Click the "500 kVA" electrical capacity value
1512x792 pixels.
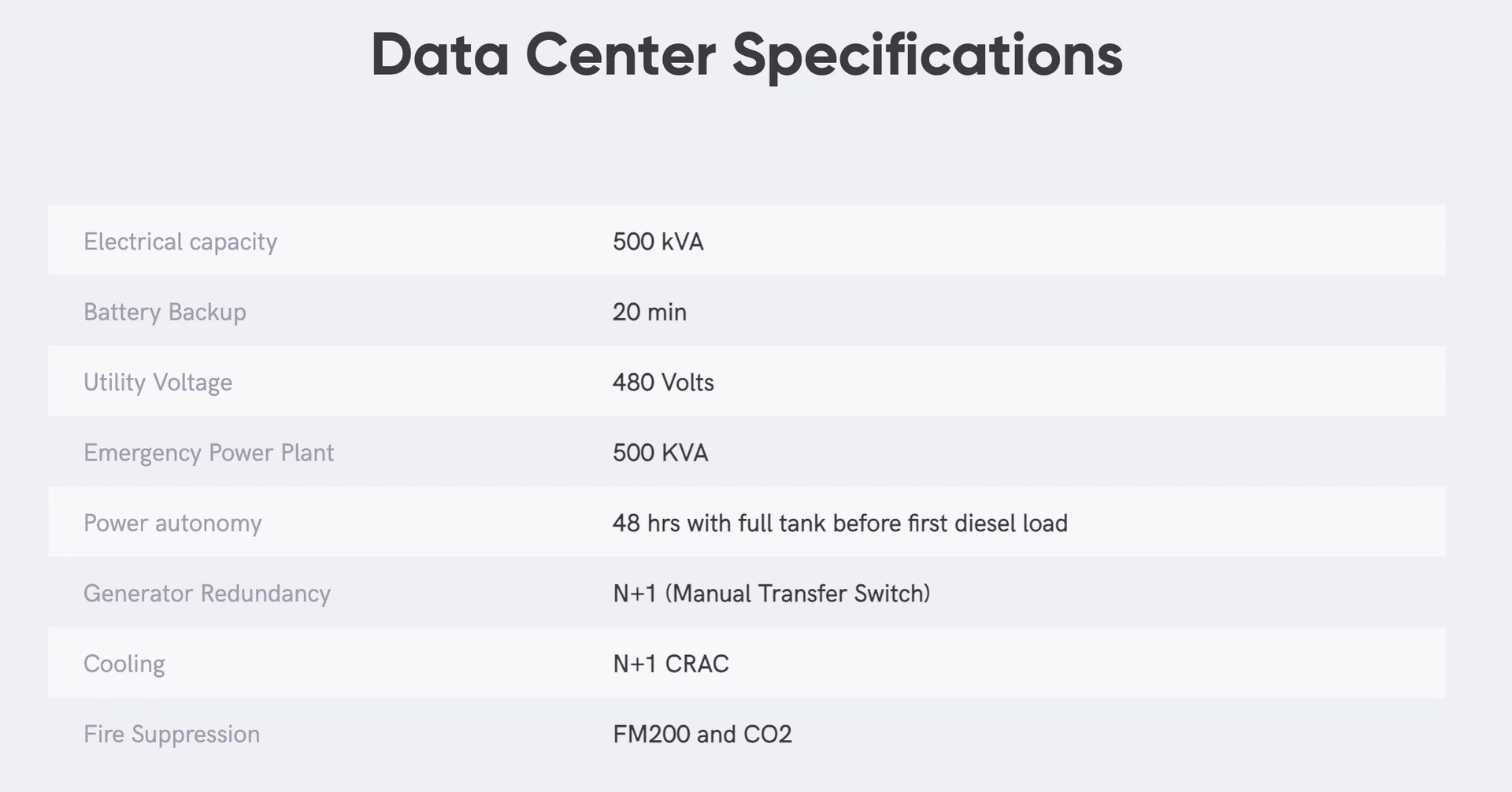[658, 242]
